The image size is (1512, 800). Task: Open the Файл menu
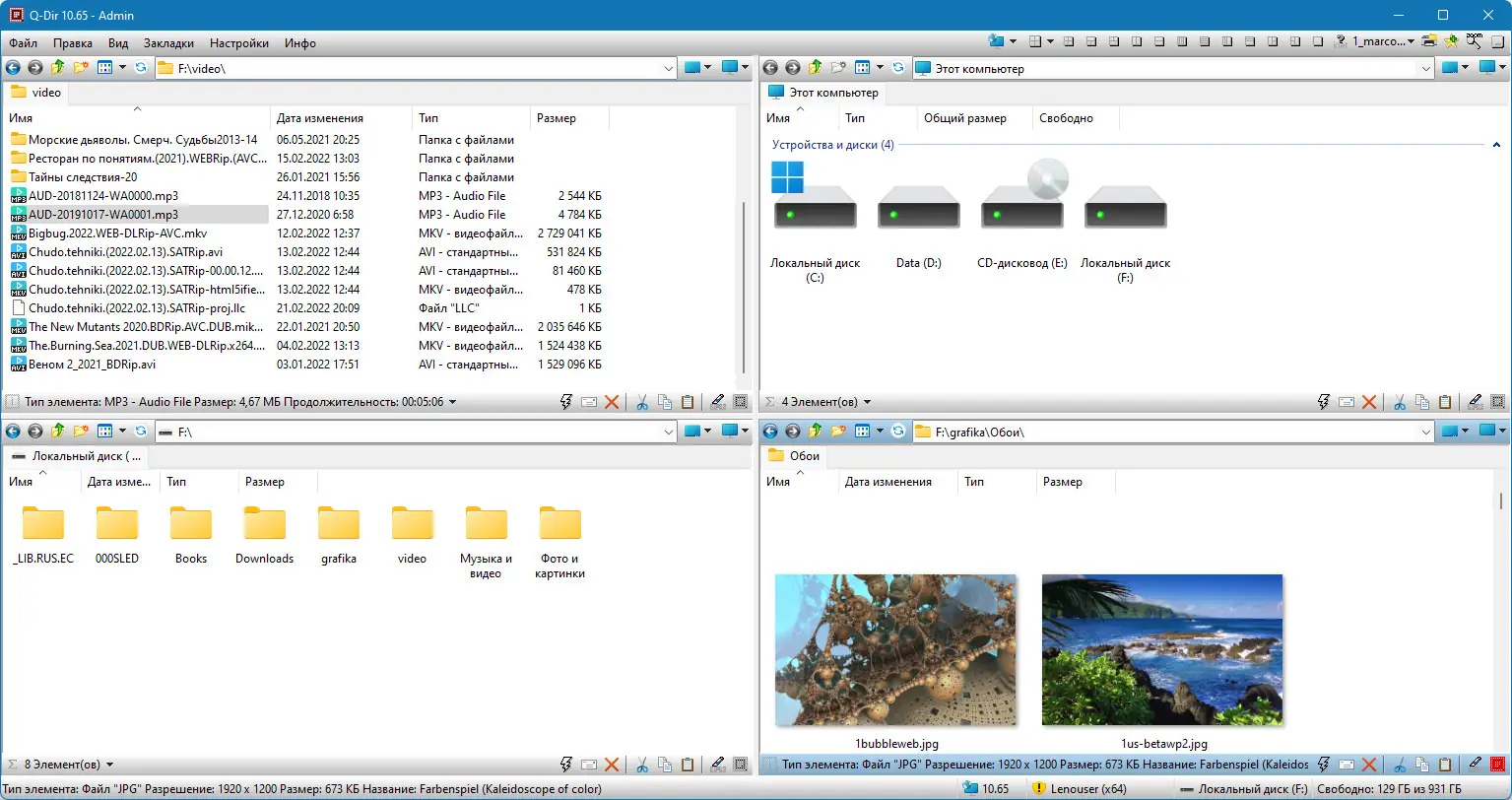coord(24,43)
